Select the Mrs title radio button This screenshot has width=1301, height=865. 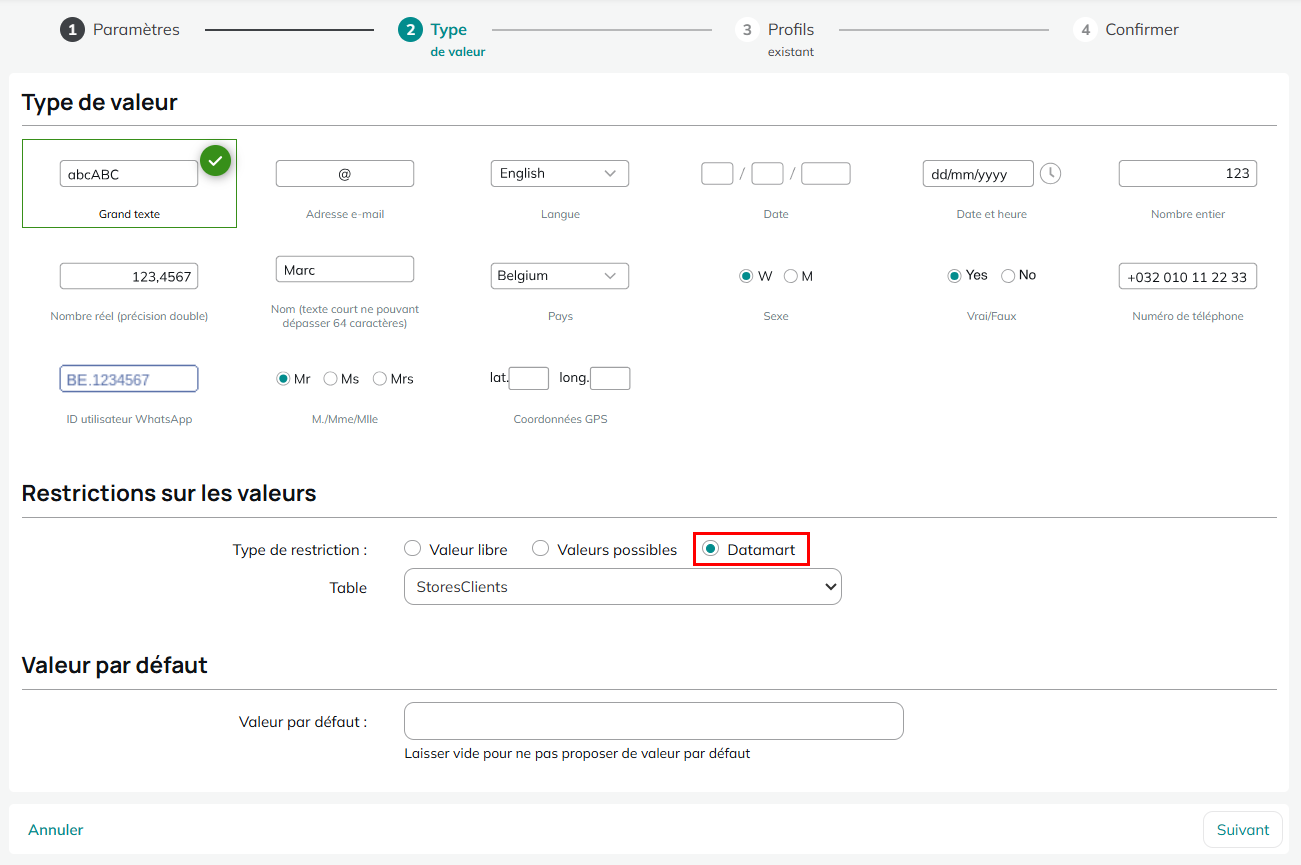click(380, 379)
